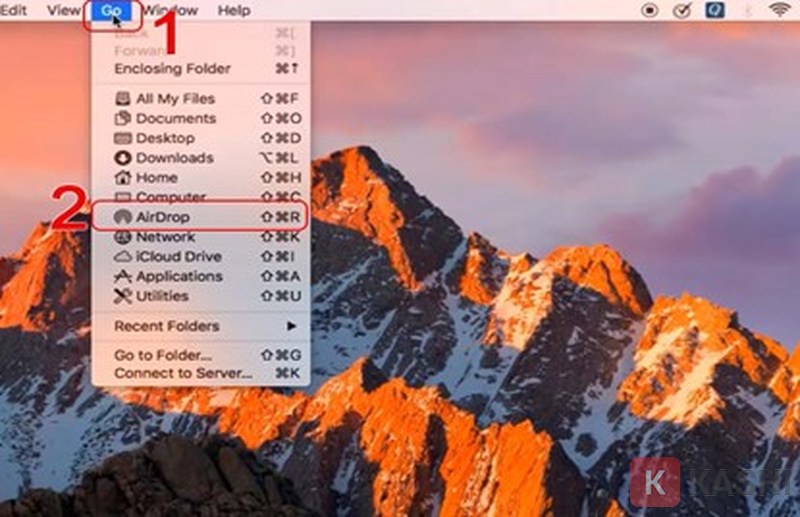The height and width of the screenshot is (517, 800).
Task: Open the Wi-Fi status menu icon
Action: point(779,10)
